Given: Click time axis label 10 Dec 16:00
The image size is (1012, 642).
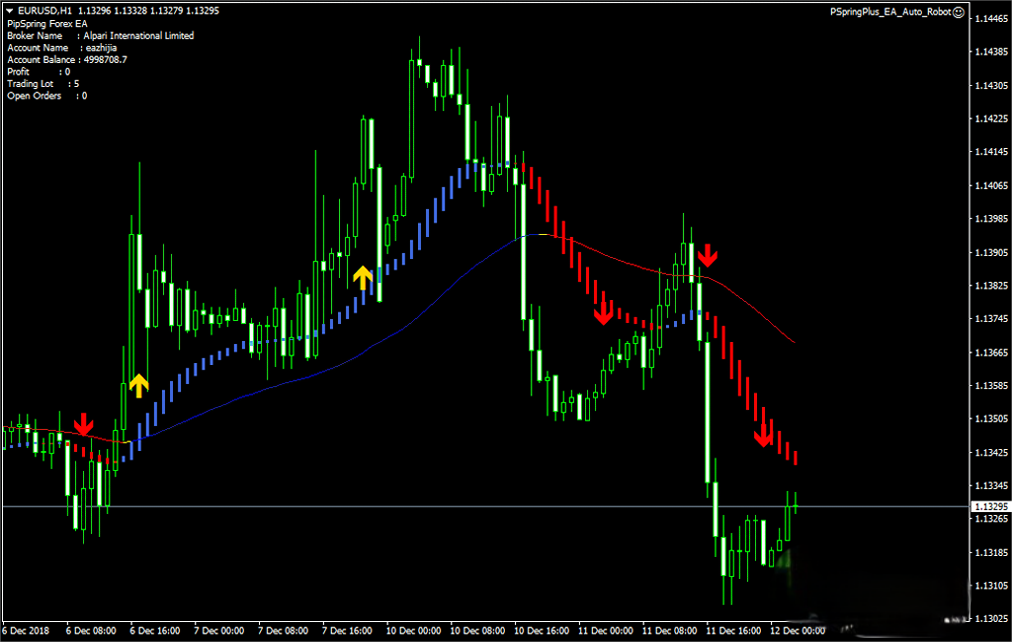Looking at the screenshot, I should tap(541, 630).
